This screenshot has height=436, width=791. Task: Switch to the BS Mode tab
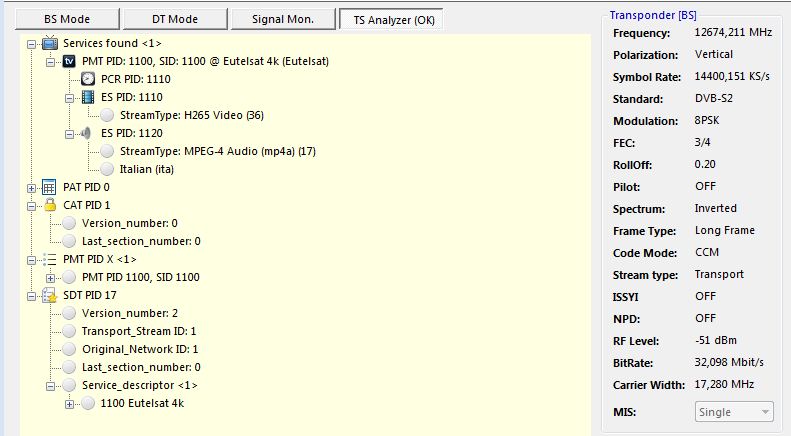pyautogui.click(x=68, y=19)
